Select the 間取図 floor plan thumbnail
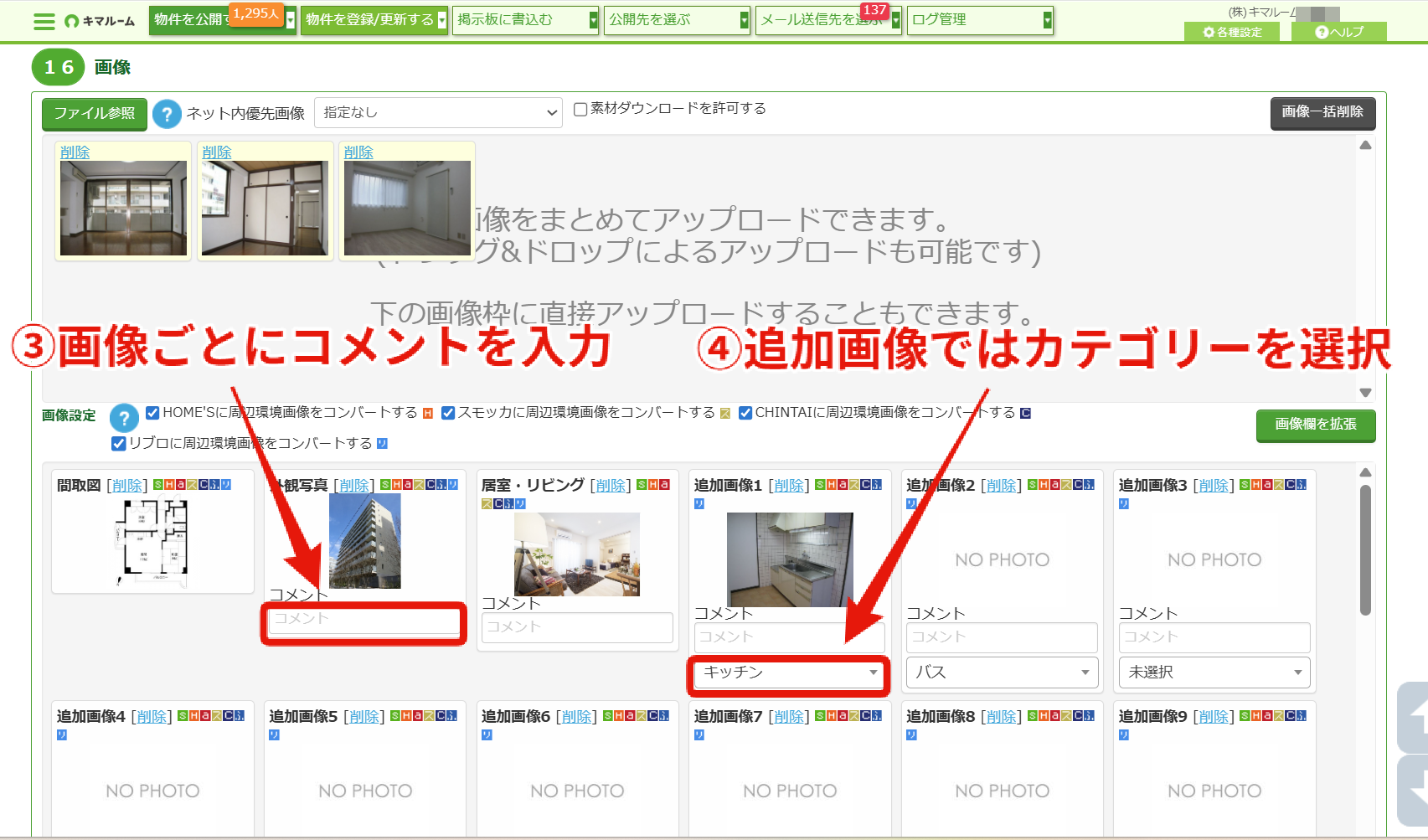Viewport: 1428px width, 840px height. click(152, 543)
